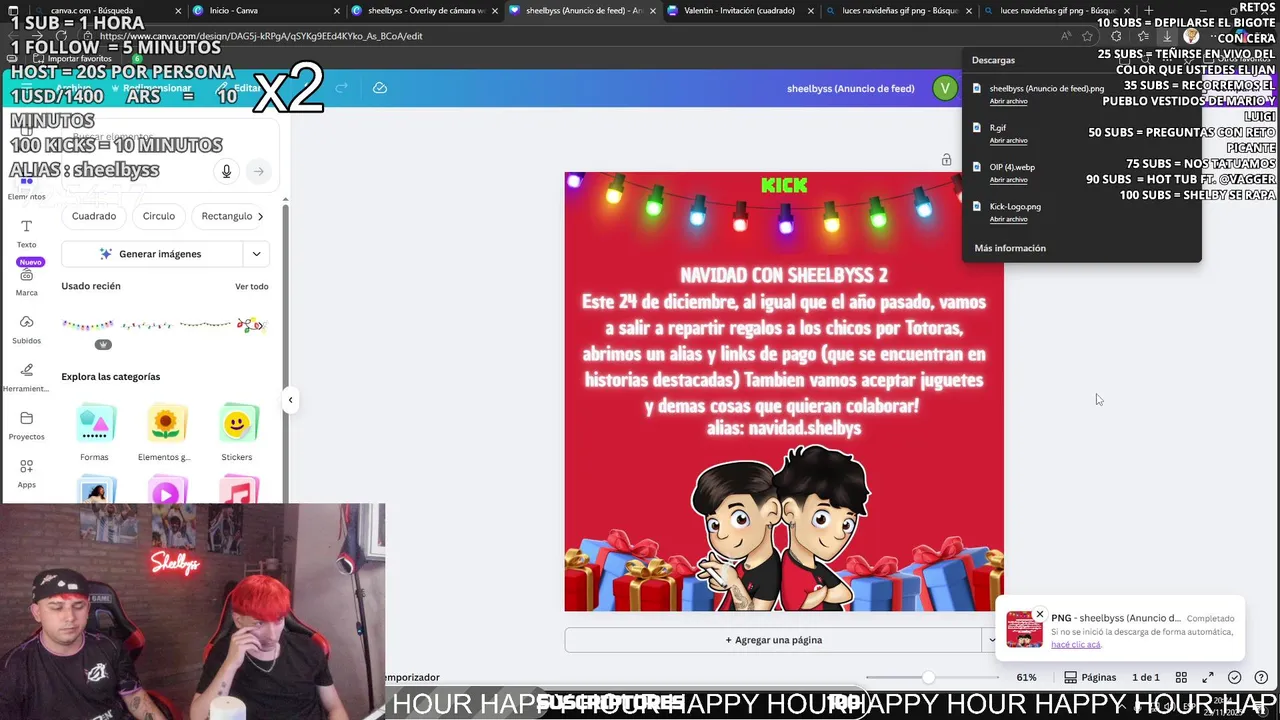Open browser favorites list icon

coord(1143,36)
